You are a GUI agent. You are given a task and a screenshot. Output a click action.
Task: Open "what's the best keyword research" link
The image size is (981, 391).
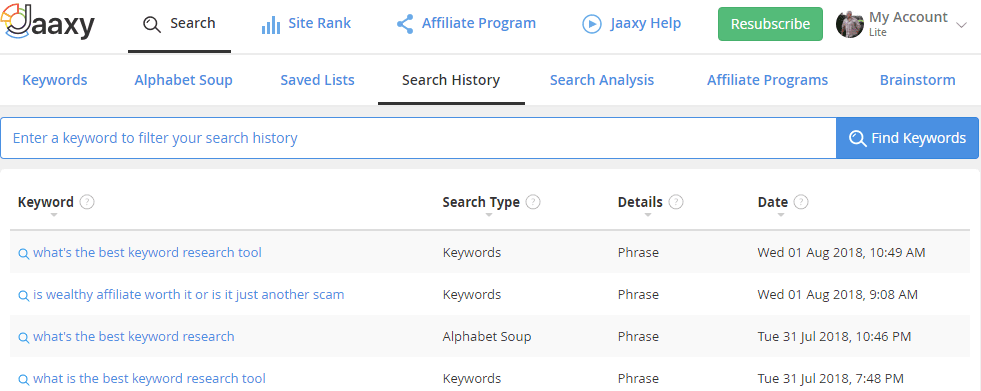[134, 336]
